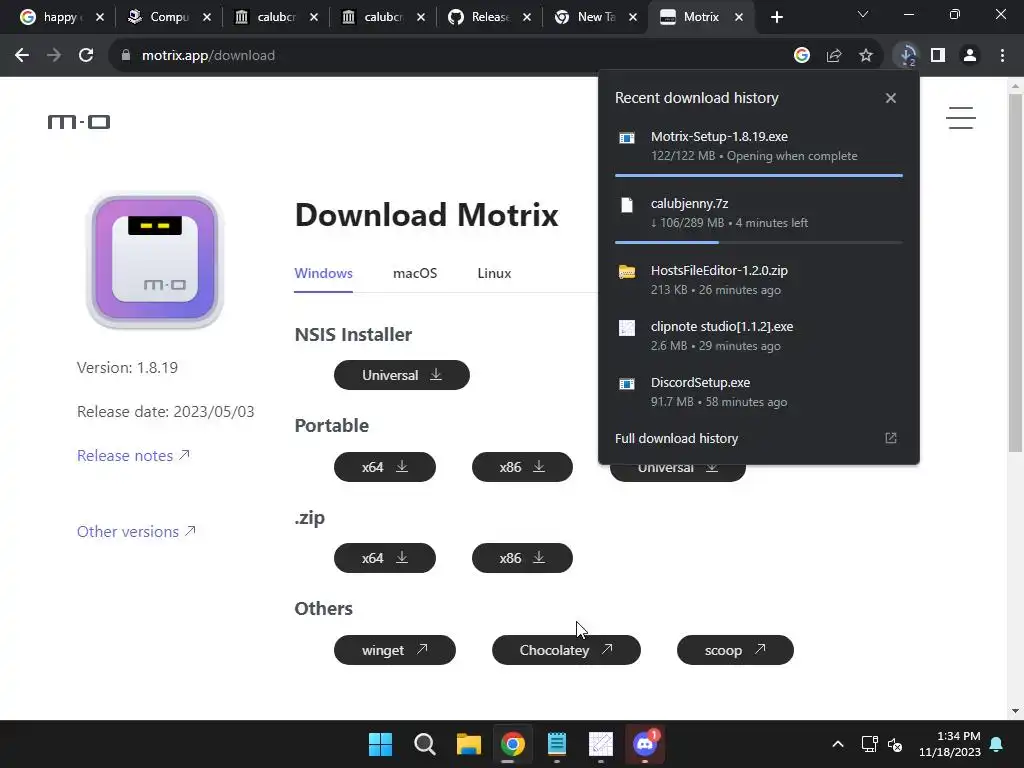1024x768 pixels.
Task: Open File Explorer from the taskbar
Action: [x=468, y=744]
